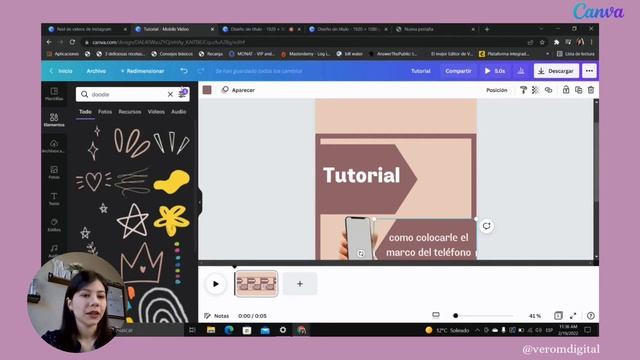Viewport: 640px width, 360px height.
Task: Play the timeline with the play button
Action: [216, 284]
